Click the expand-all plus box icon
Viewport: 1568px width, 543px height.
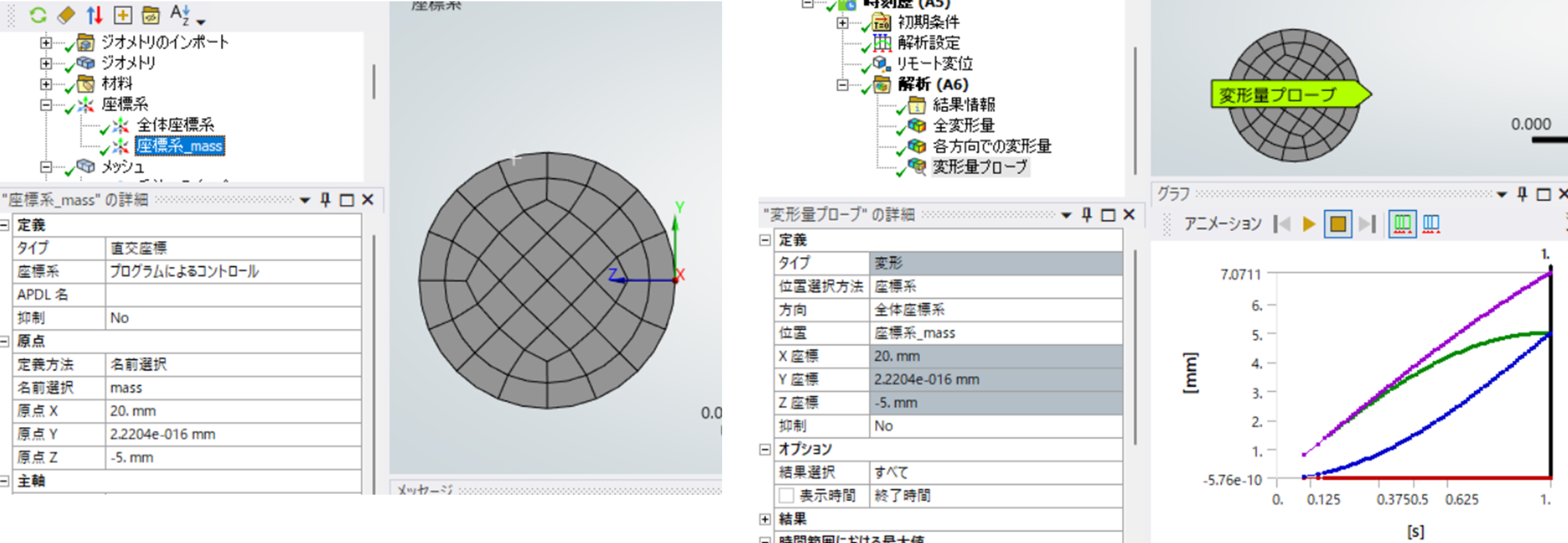(x=123, y=15)
